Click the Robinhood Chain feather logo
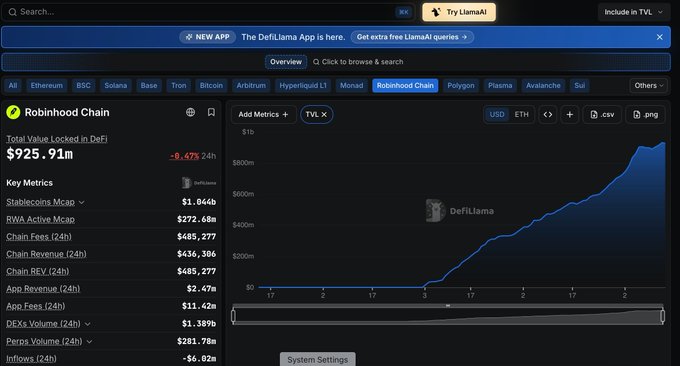680x366 pixels. 13,113
